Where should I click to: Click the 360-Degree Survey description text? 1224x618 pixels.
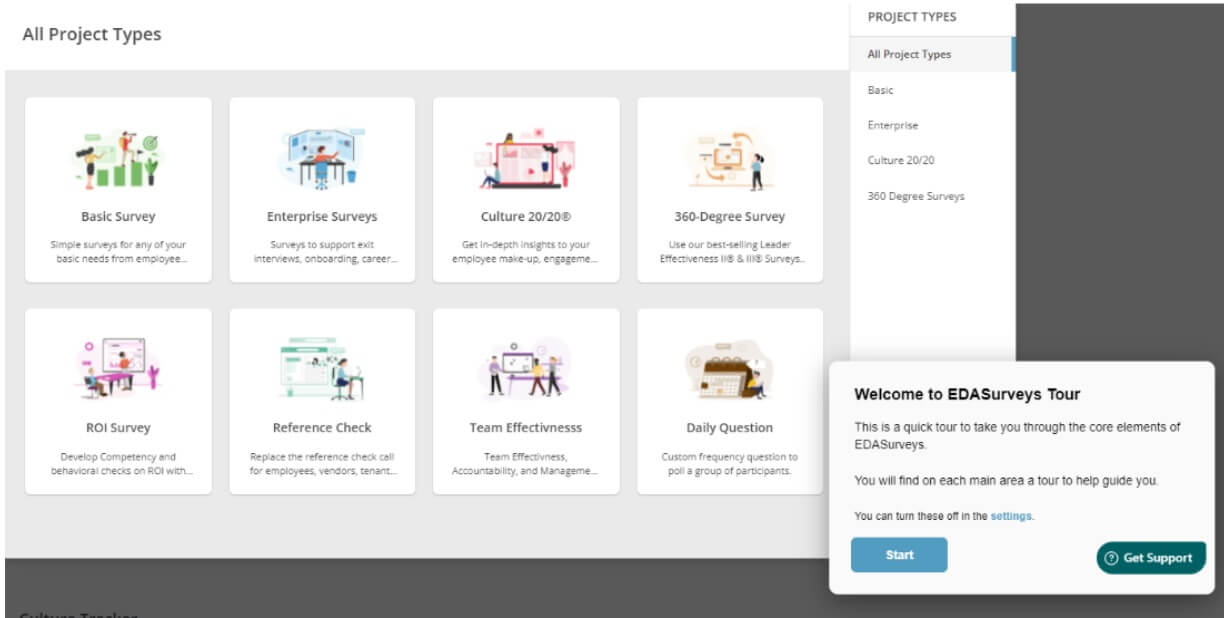coord(730,251)
